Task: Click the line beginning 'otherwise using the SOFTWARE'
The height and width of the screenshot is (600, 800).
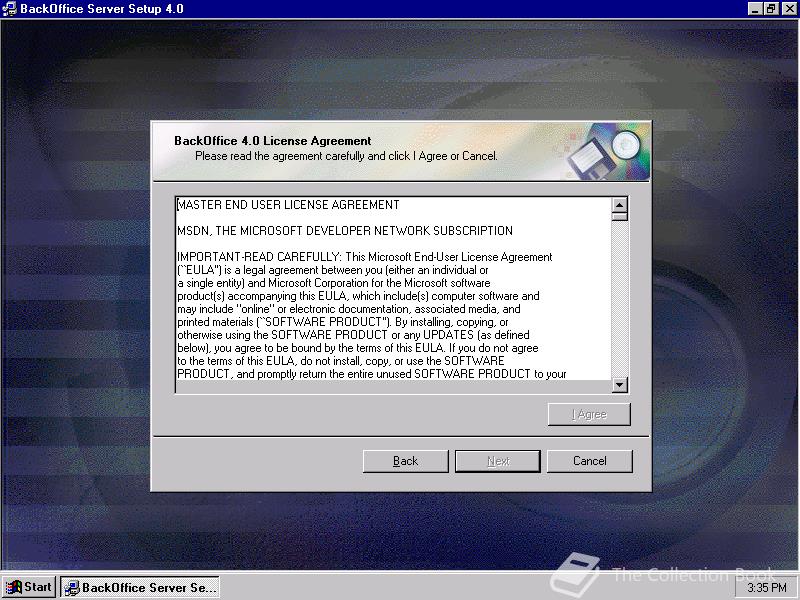Action: click(x=353, y=335)
